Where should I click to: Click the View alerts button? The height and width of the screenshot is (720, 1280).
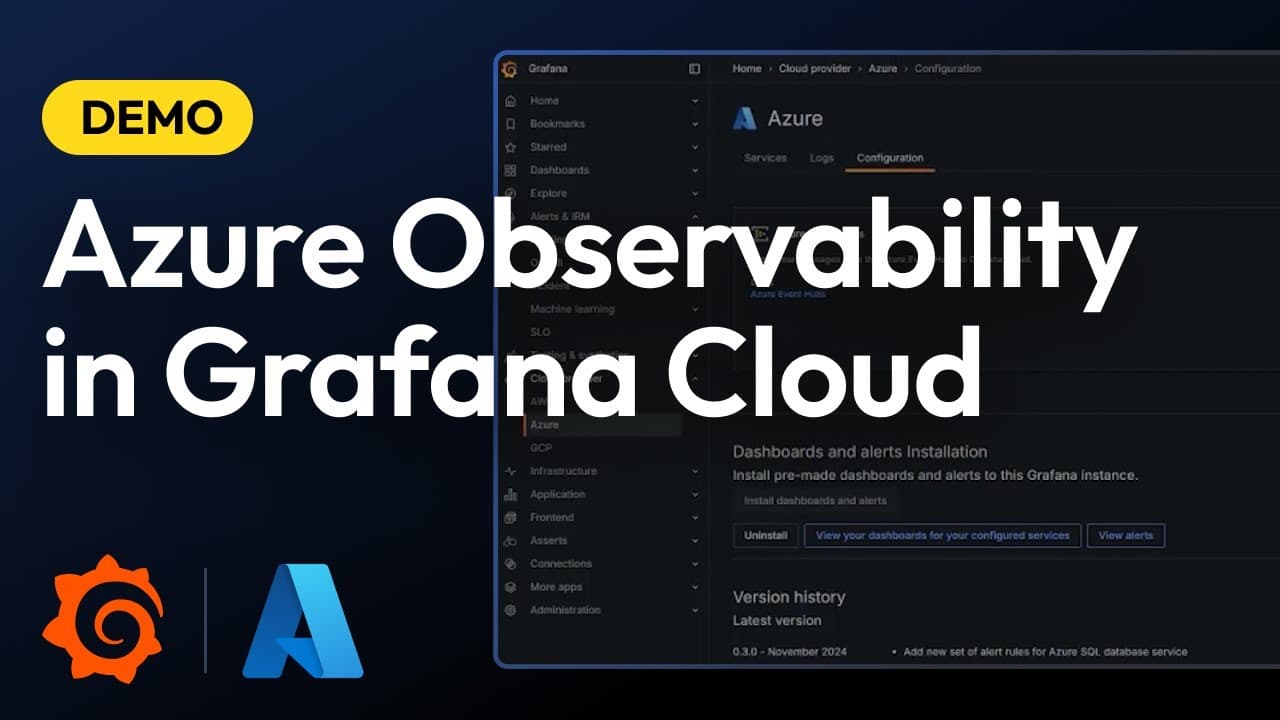1126,536
